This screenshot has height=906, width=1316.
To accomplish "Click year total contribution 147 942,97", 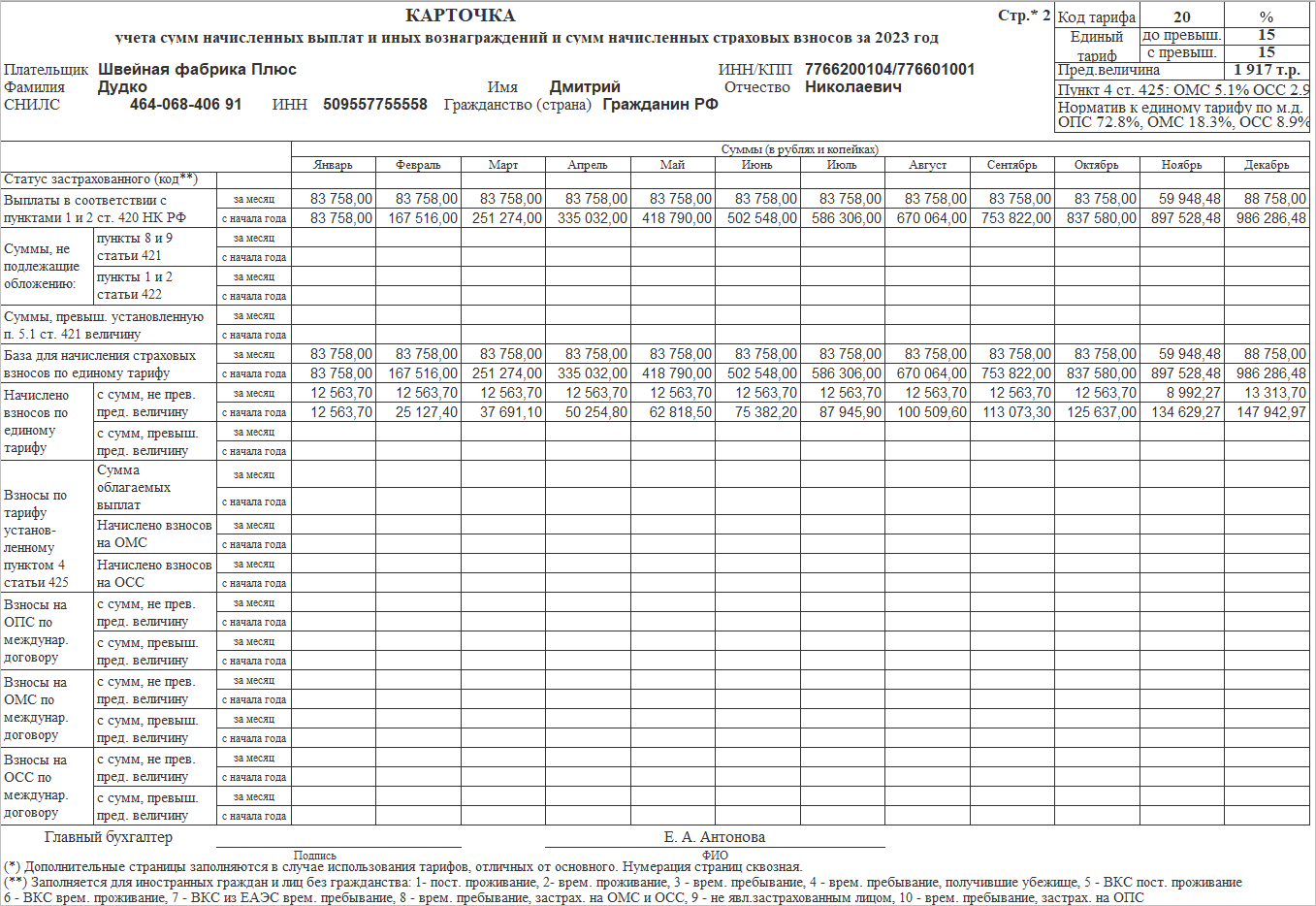I will 1270,412.
